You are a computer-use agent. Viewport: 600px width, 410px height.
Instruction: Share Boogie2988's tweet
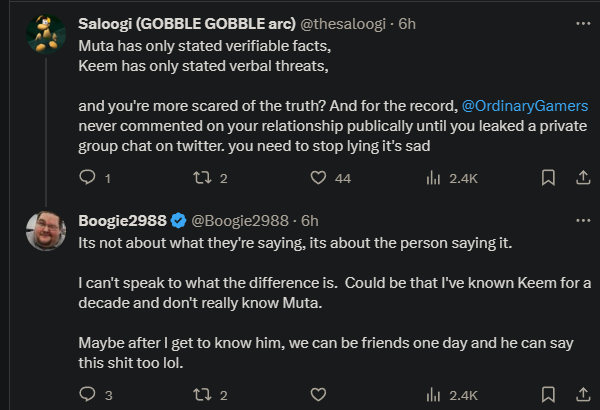point(581,394)
